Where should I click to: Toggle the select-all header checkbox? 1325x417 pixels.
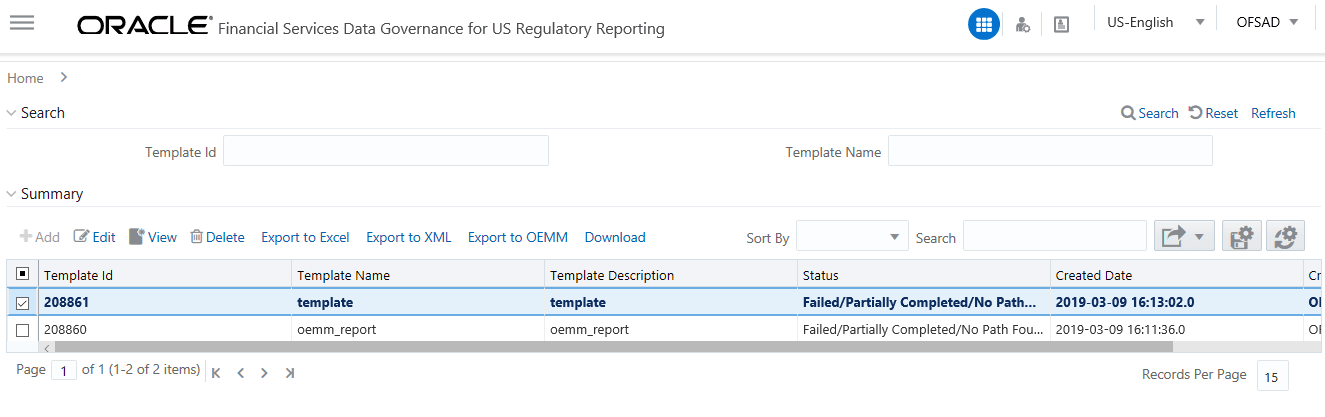tap(23, 275)
